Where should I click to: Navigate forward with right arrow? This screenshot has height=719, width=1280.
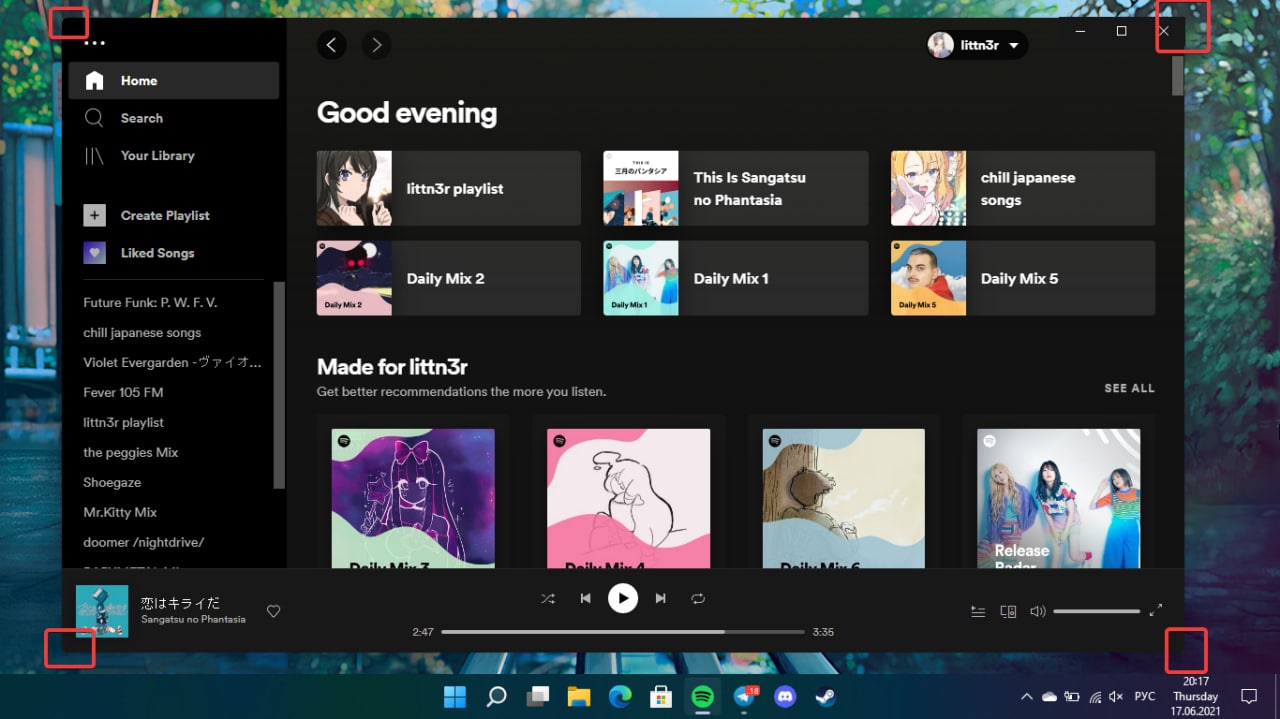tap(376, 45)
